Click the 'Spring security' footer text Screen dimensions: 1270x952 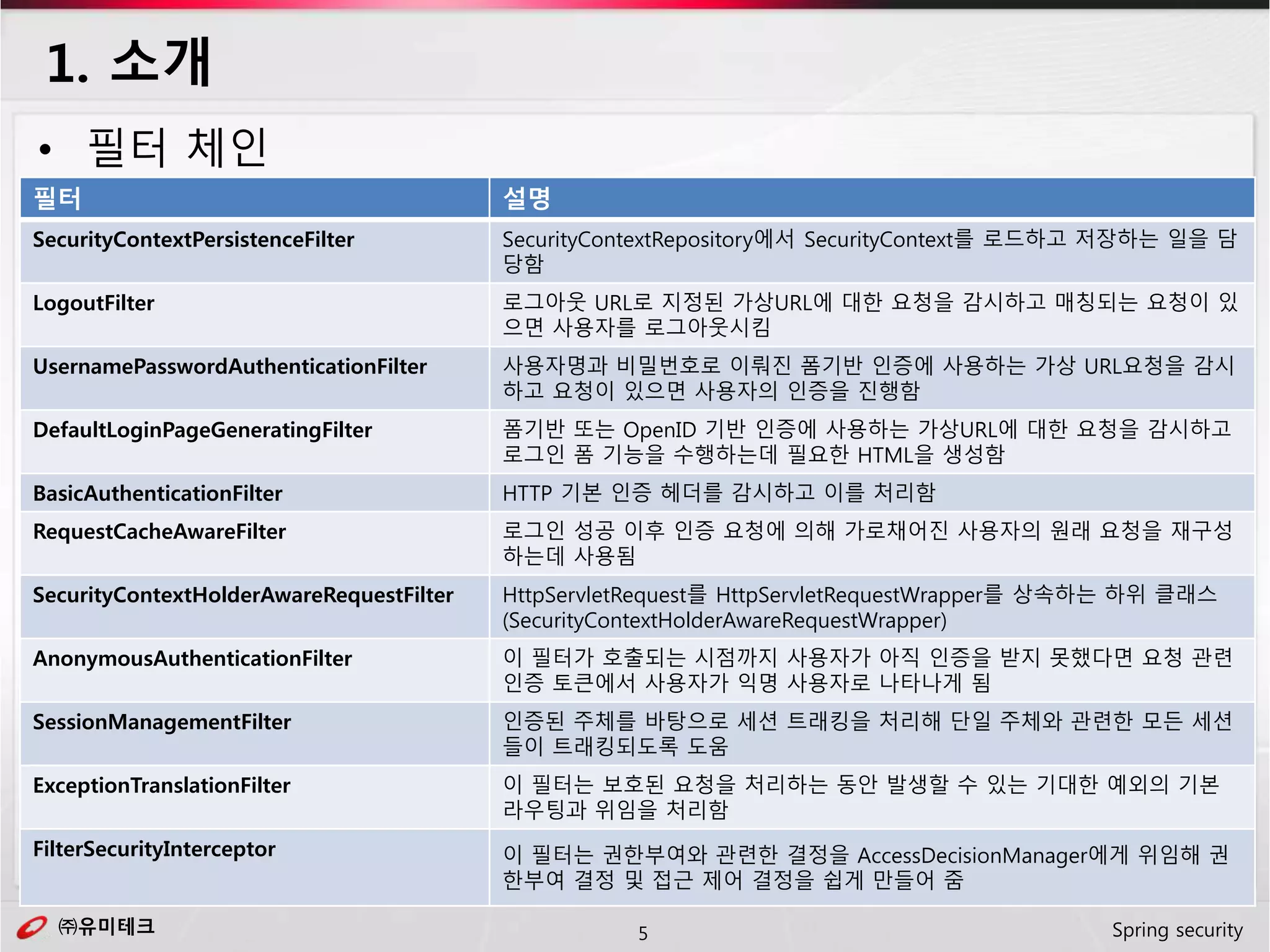point(1177,930)
